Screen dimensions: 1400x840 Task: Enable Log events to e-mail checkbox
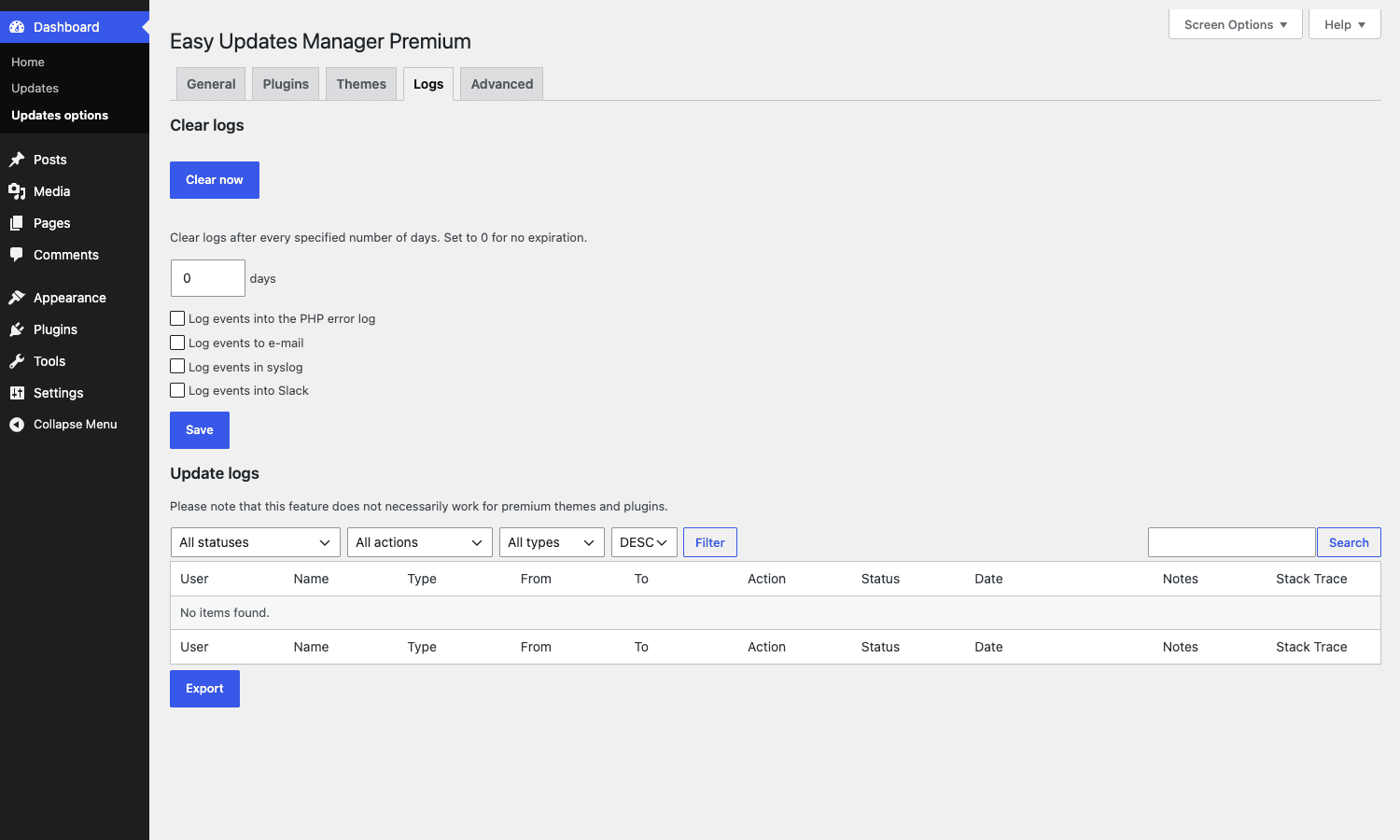pos(177,343)
